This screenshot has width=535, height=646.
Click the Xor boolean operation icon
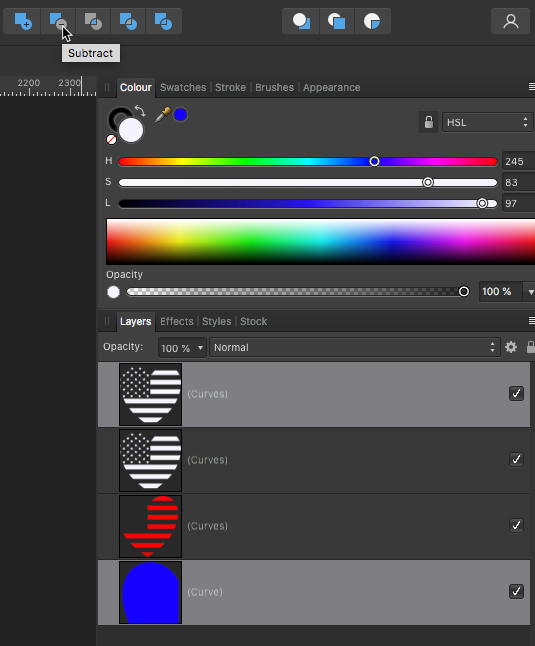click(x=128, y=21)
